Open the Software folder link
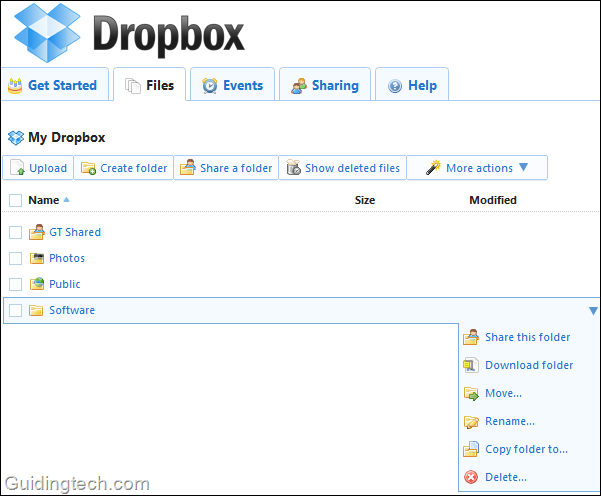601x496 pixels. (x=72, y=310)
